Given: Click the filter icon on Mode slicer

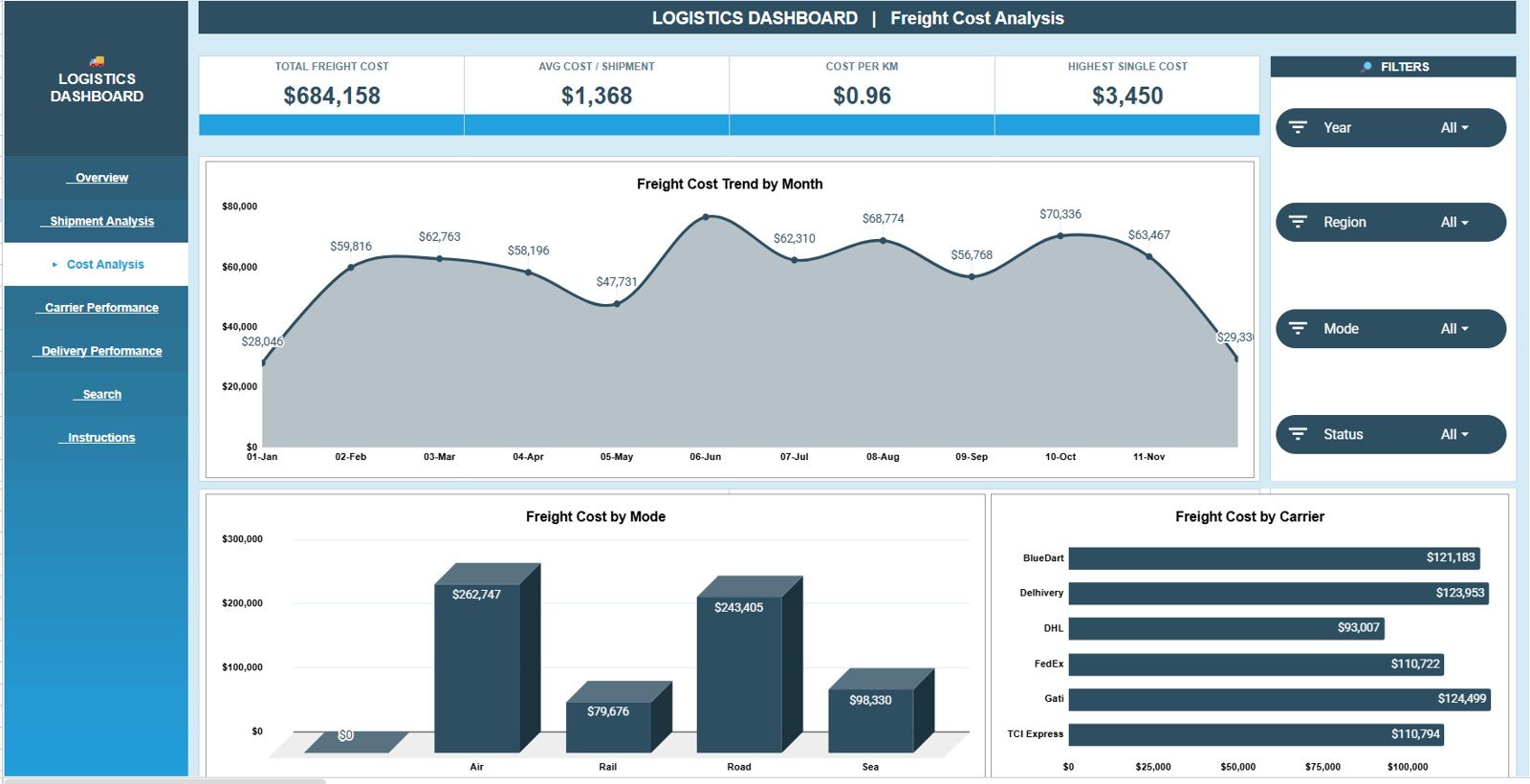Looking at the screenshot, I should coord(1298,328).
